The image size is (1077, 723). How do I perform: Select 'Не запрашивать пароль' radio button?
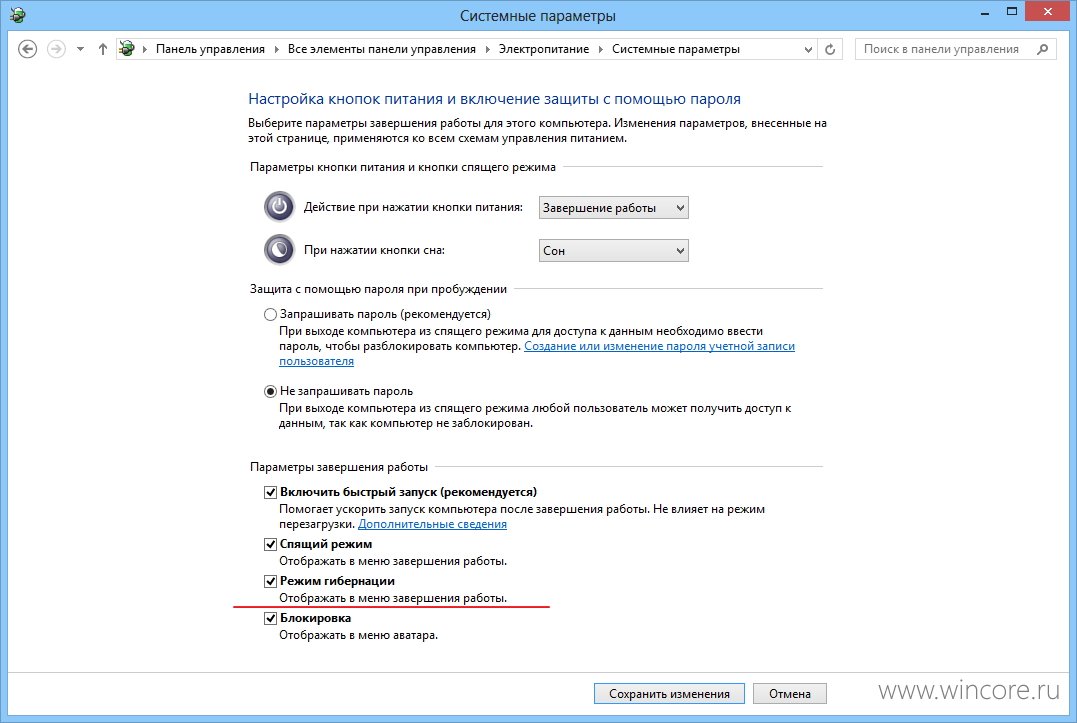pos(271,391)
